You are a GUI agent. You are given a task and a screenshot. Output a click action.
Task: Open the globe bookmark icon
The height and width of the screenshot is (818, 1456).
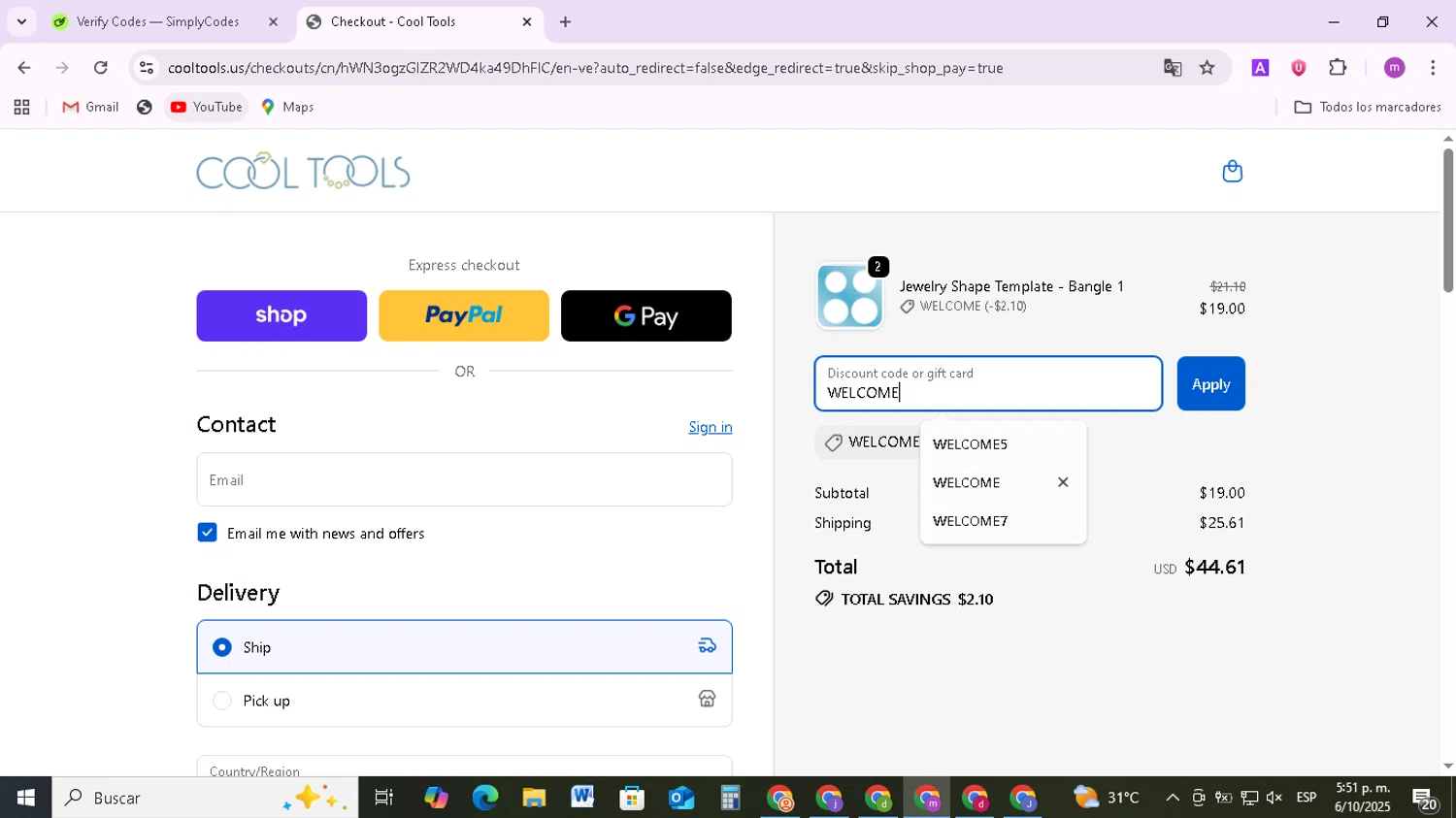point(144,107)
